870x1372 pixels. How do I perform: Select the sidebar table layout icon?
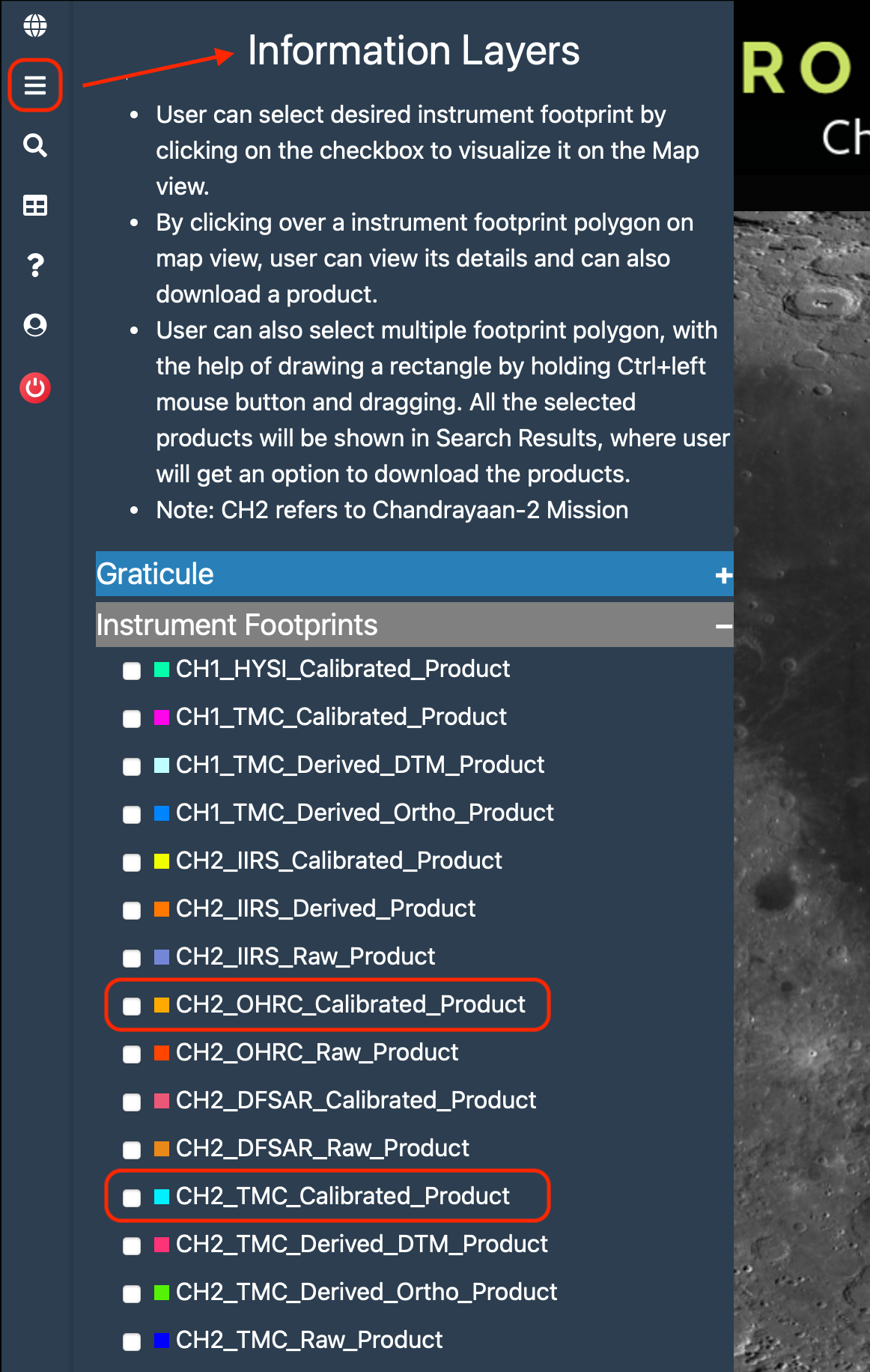click(34, 205)
